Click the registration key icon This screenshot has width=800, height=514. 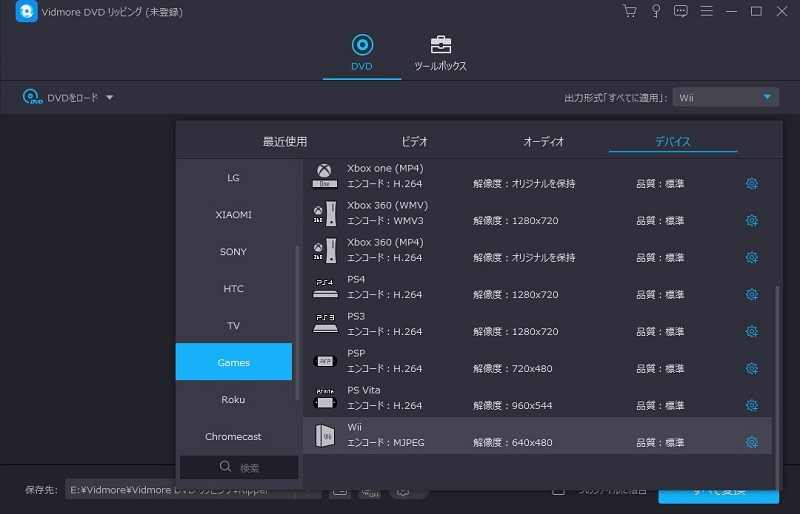click(656, 11)
